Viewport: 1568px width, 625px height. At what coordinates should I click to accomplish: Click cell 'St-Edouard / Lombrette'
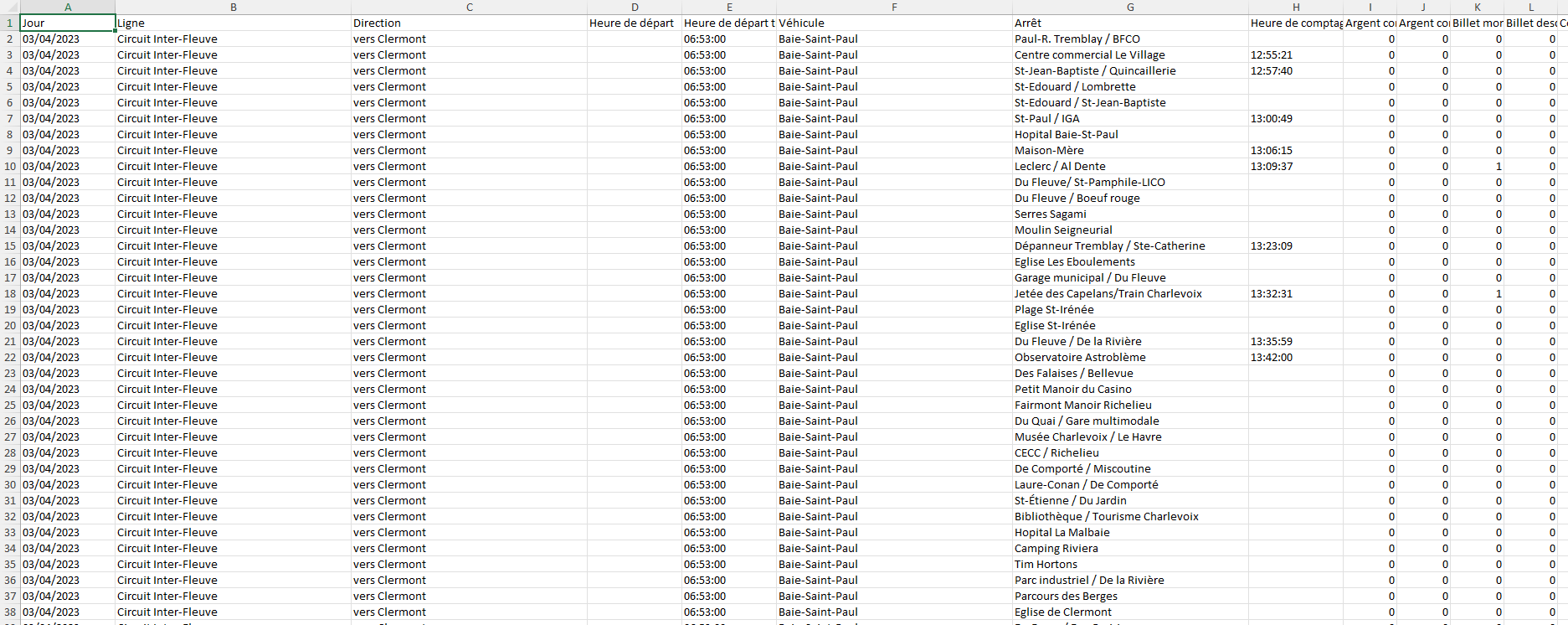click(1131, 86)
